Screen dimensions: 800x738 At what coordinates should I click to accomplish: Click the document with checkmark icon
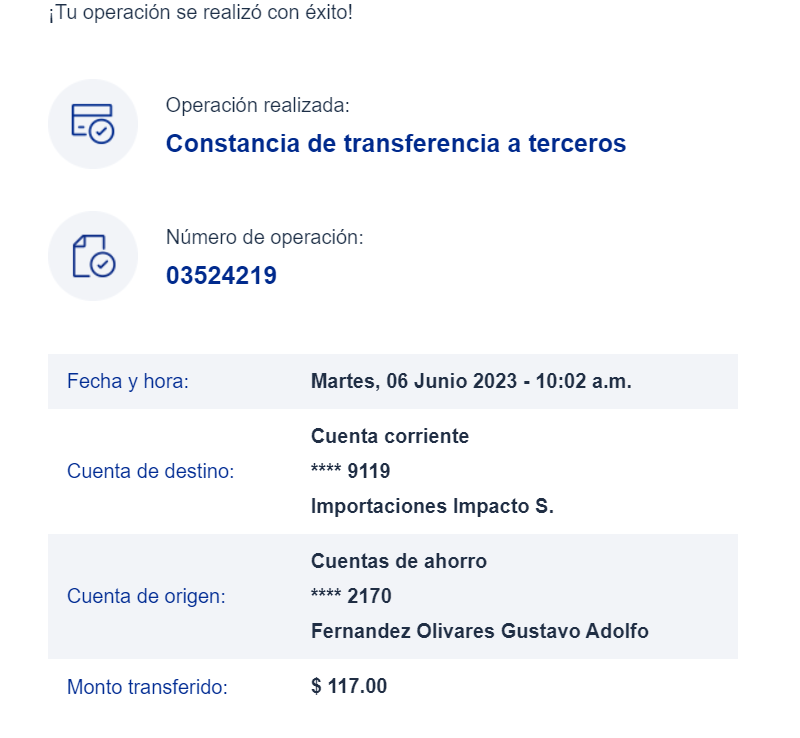point(93,256)
